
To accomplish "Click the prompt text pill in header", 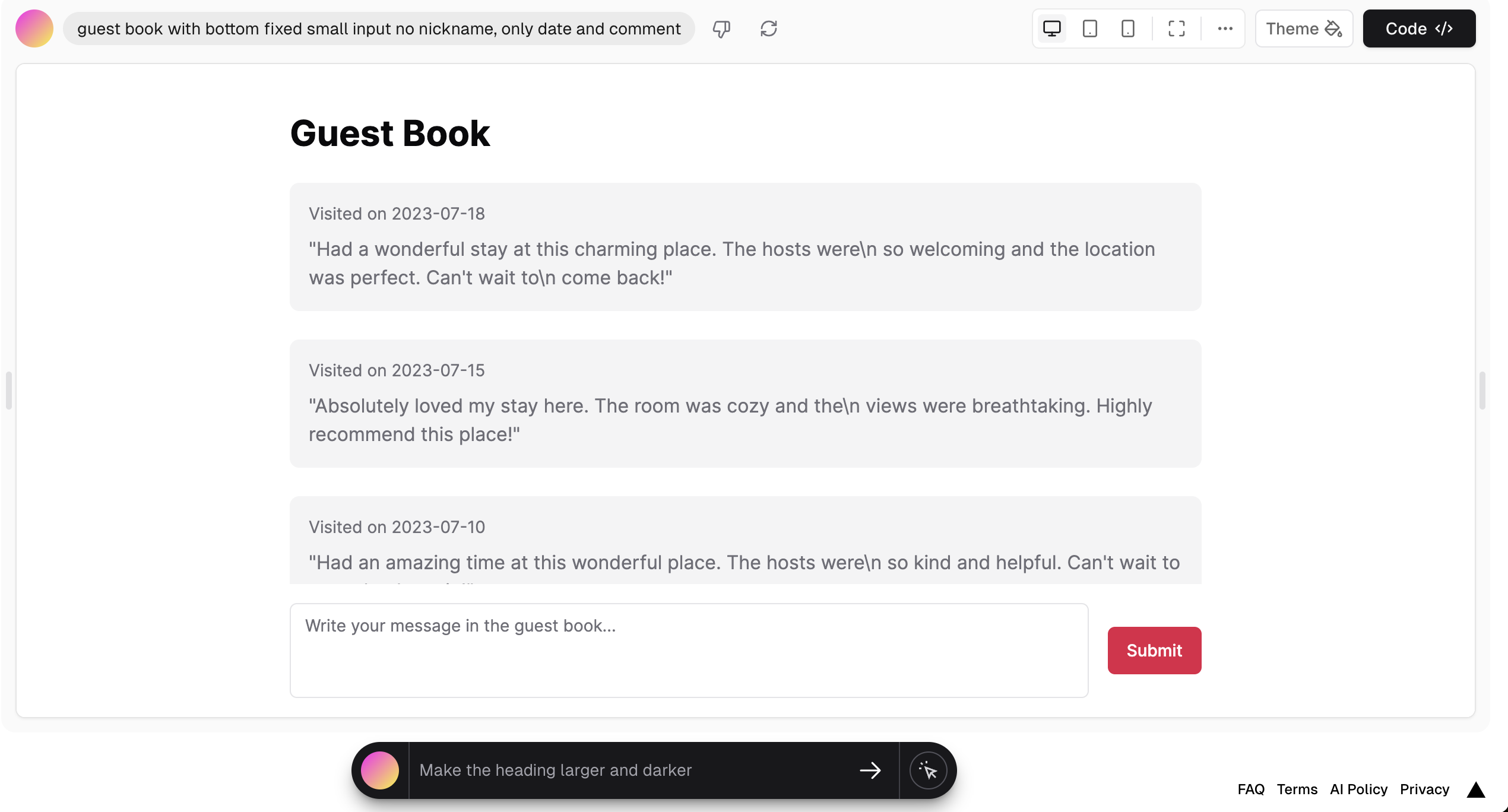I will (x=379, y=28).
